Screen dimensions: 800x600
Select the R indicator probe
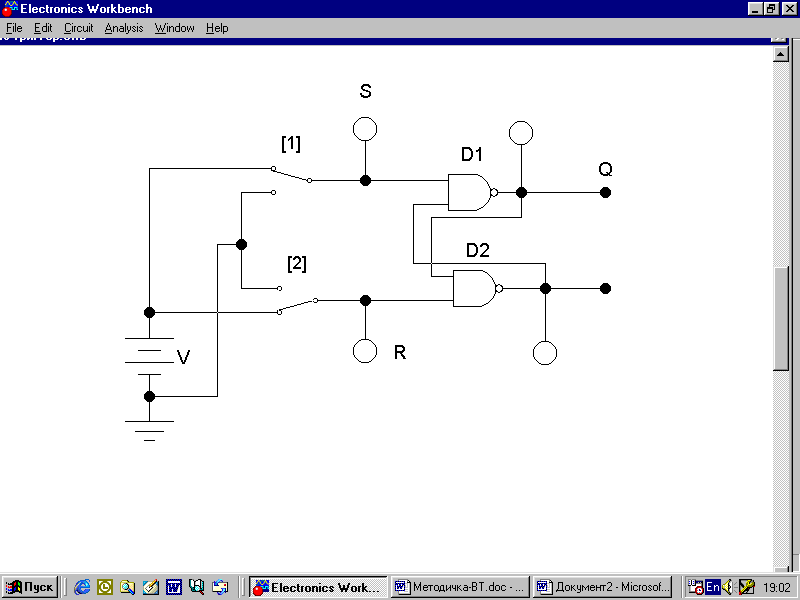(365, 351)
